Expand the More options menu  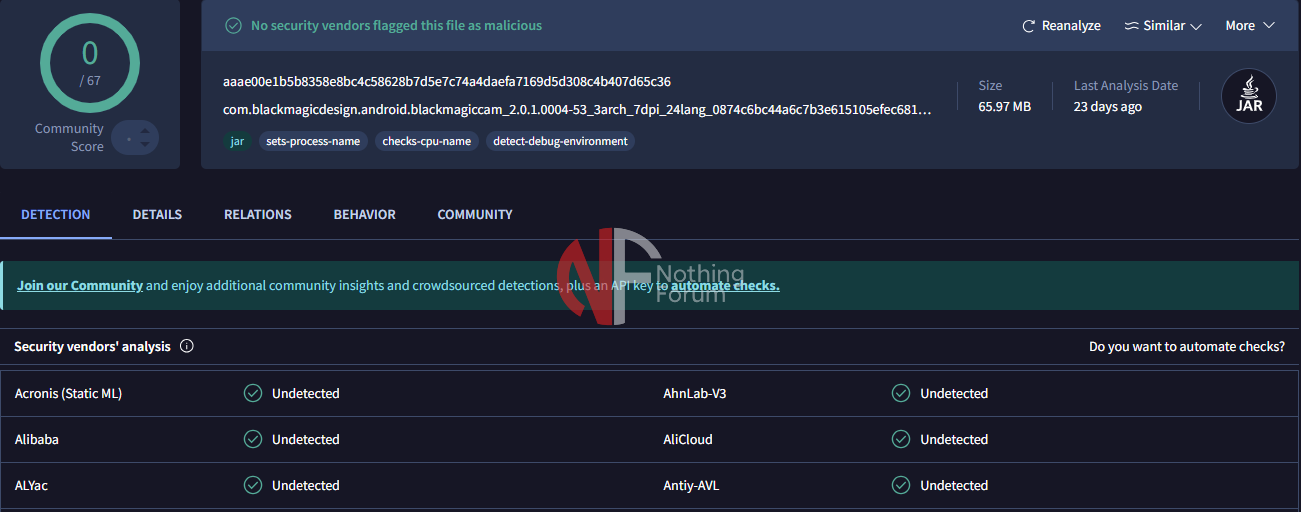tap(1250, 26)
